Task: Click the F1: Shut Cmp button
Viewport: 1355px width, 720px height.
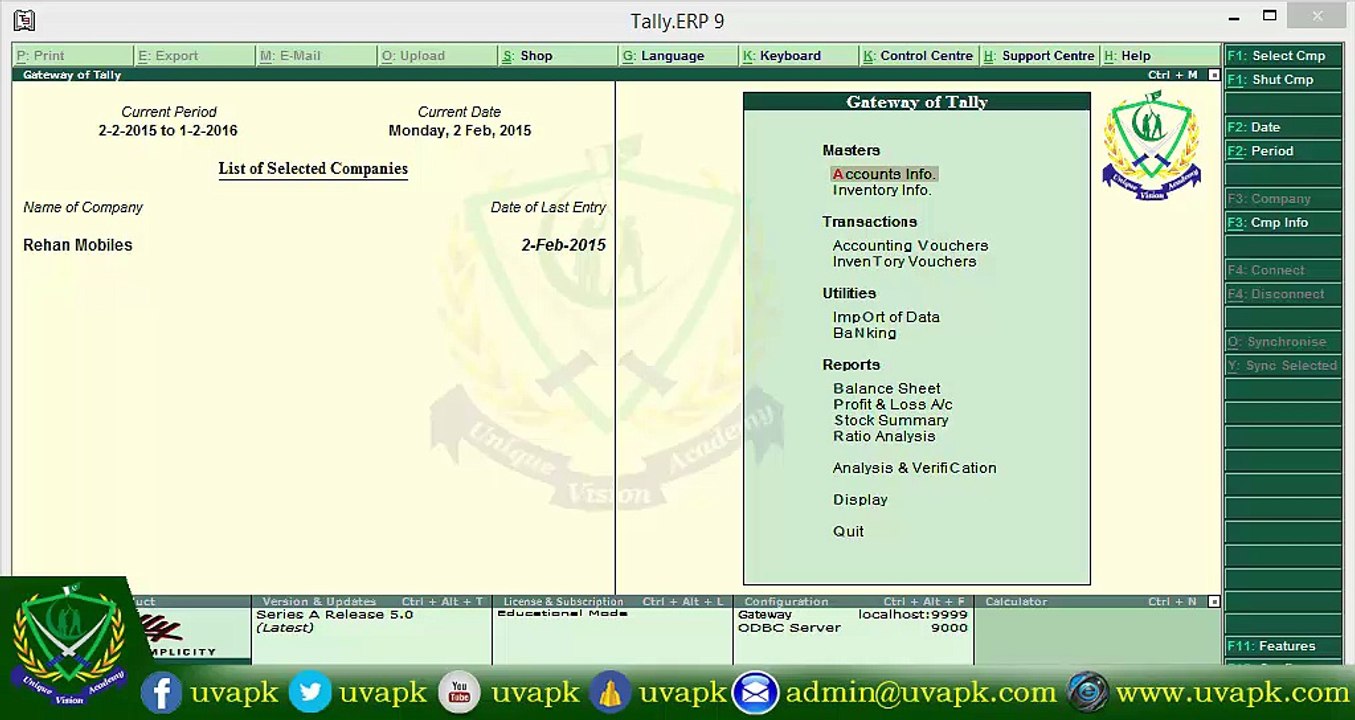Action: tap(1283, 80)
